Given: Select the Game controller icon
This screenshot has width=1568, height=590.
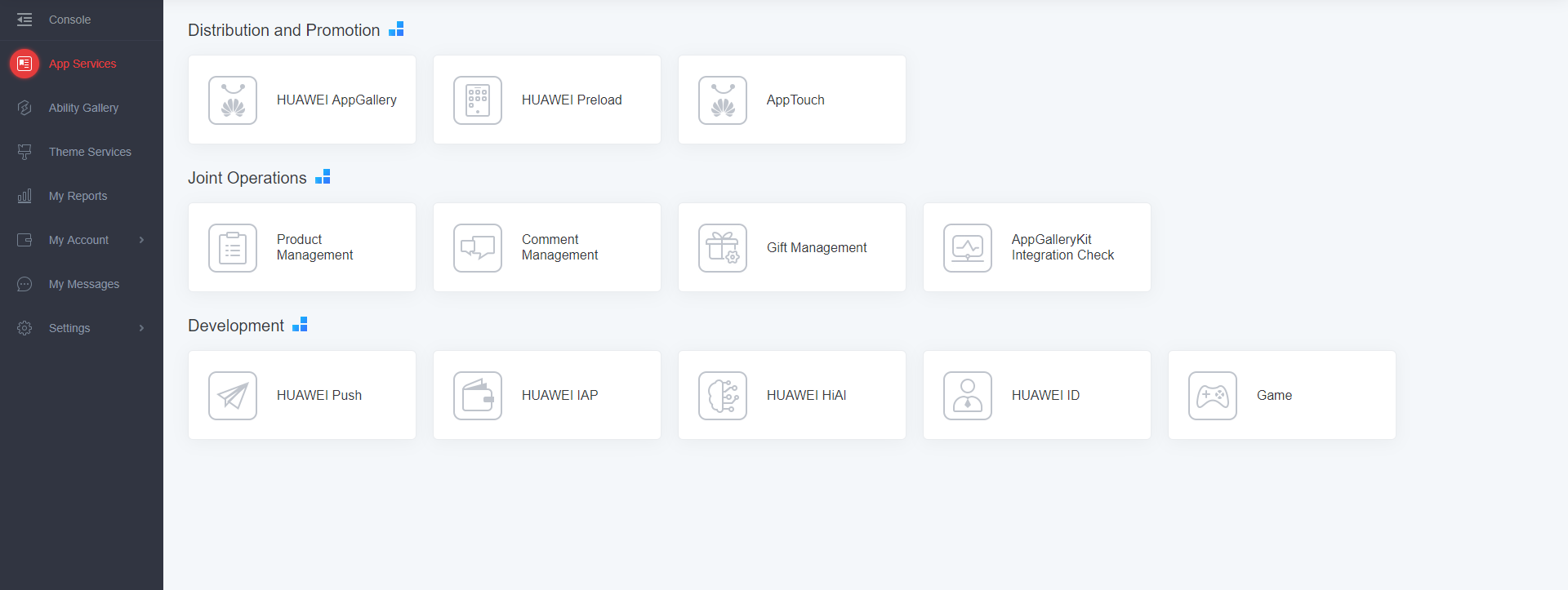Looking at the screenshot, I should pos(1213,396).
